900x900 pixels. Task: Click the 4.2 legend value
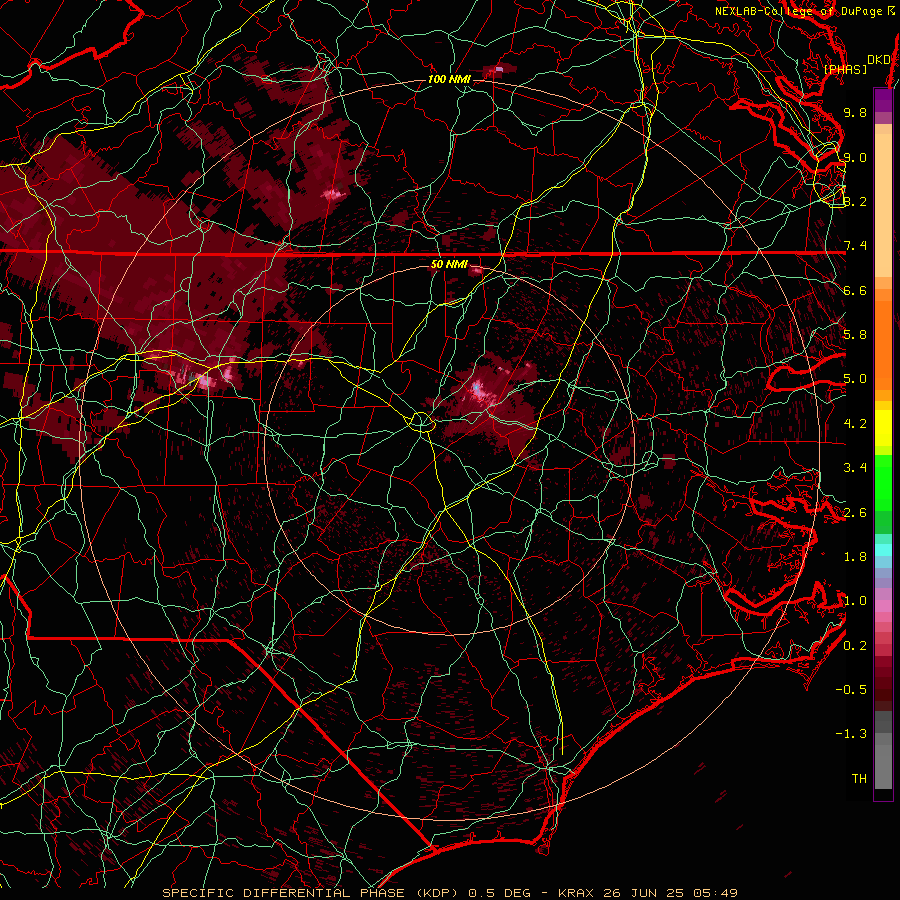coord(855,424)
